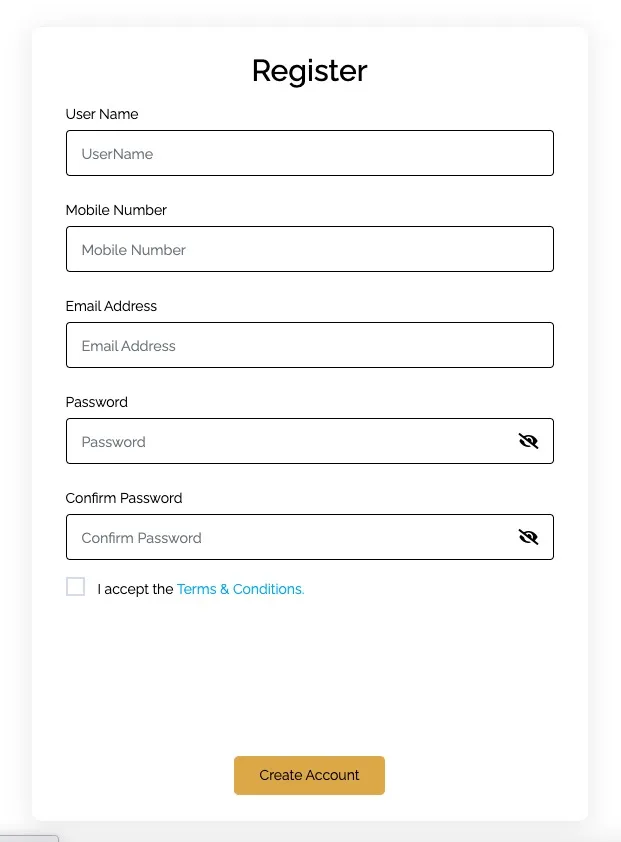Toggle visibility eye icon in Confirm Password field
The width and height of the screenshot is (621, 842).
pos(528,537)
